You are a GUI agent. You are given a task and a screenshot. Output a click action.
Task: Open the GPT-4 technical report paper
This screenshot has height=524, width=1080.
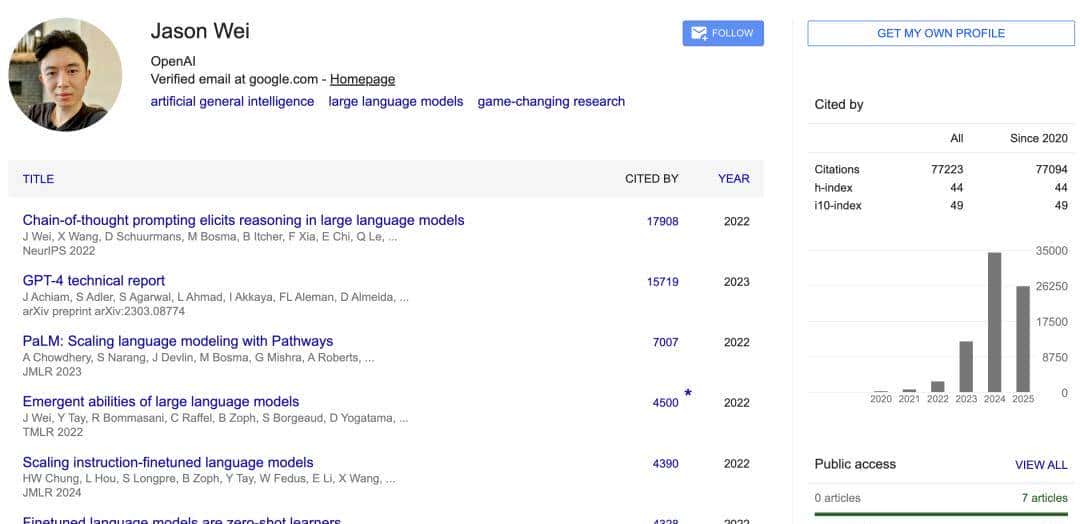tap(94, 281)
